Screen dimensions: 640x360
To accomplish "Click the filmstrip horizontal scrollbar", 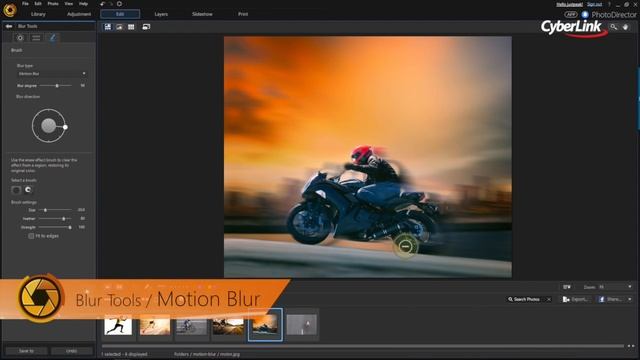I will pos(362,346).
